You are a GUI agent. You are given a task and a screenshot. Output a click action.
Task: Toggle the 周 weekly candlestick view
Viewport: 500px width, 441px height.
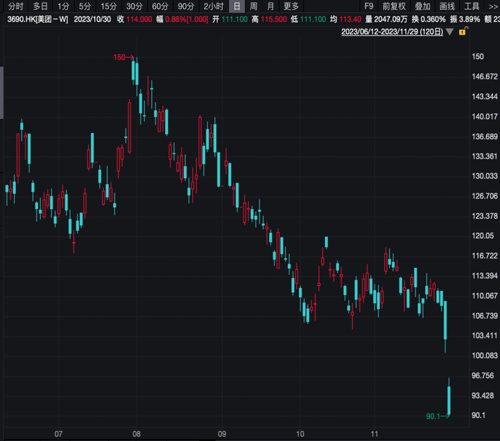pyautogui.click(x=254, y=6)
